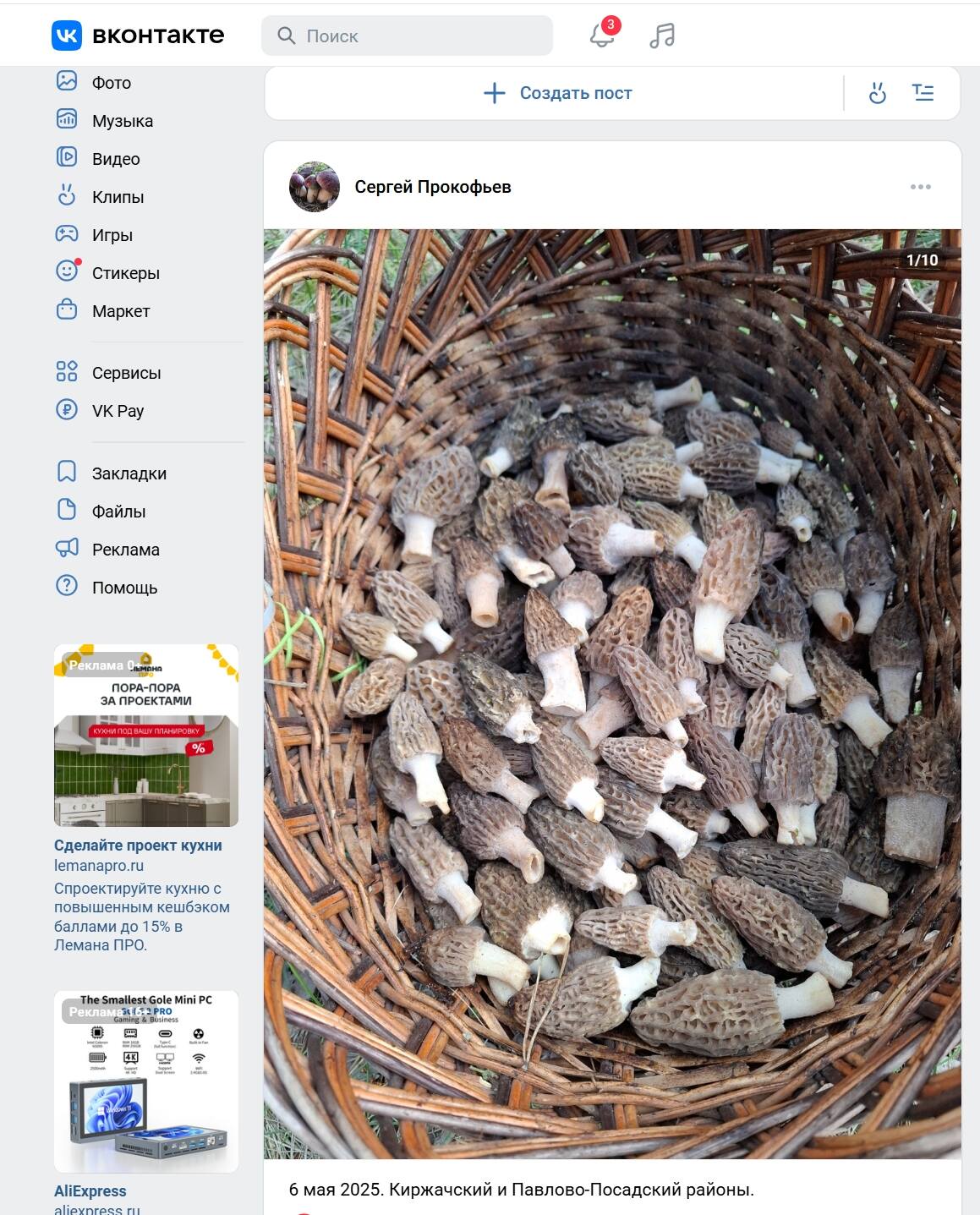Open the clips hand icon beside Create post
980x1215 pixels.
click(x=878, y=93)
